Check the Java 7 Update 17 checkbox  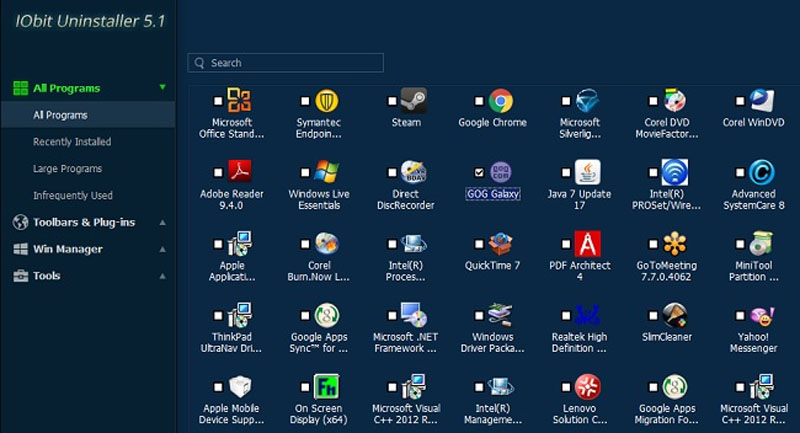click(566, 172)
